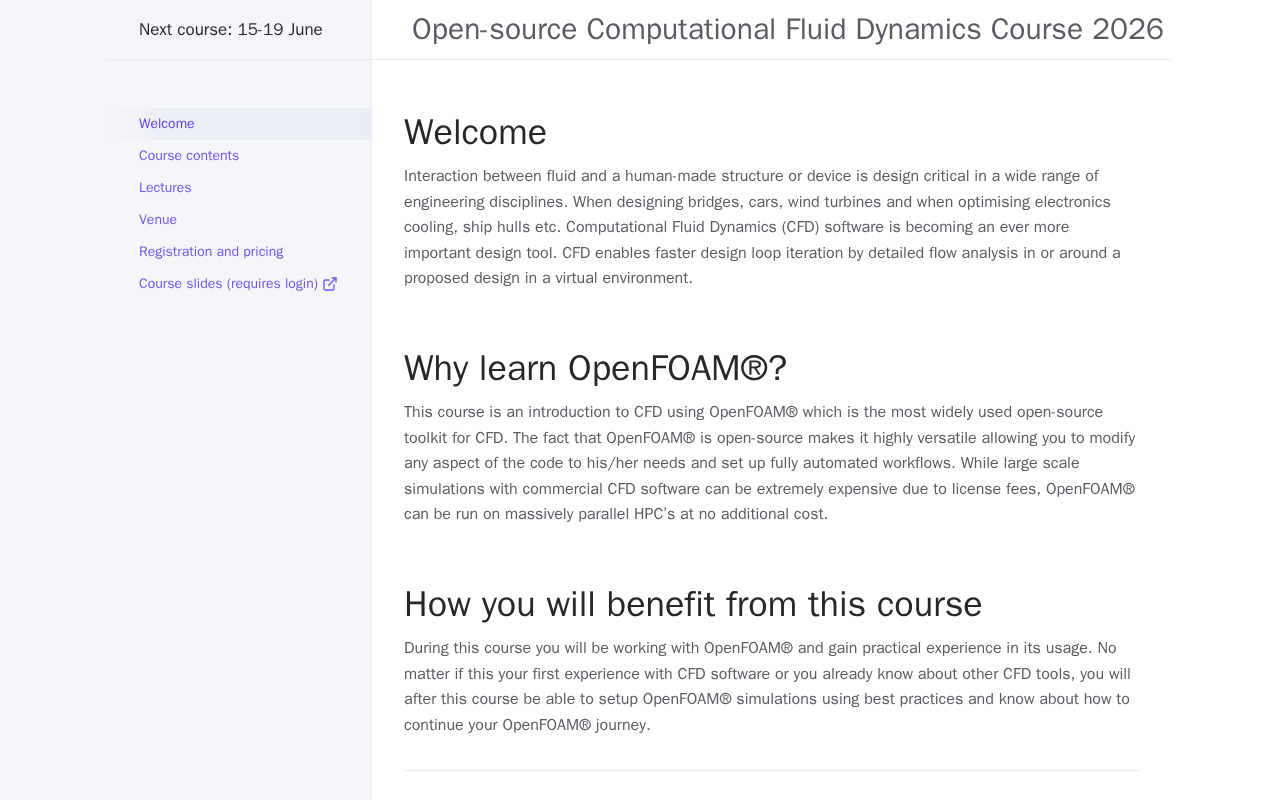1280x800 pixels.
Task: Click the Open-source CFD Course 2026 page title
Action: pyautogui.click(x=787, y=30)
